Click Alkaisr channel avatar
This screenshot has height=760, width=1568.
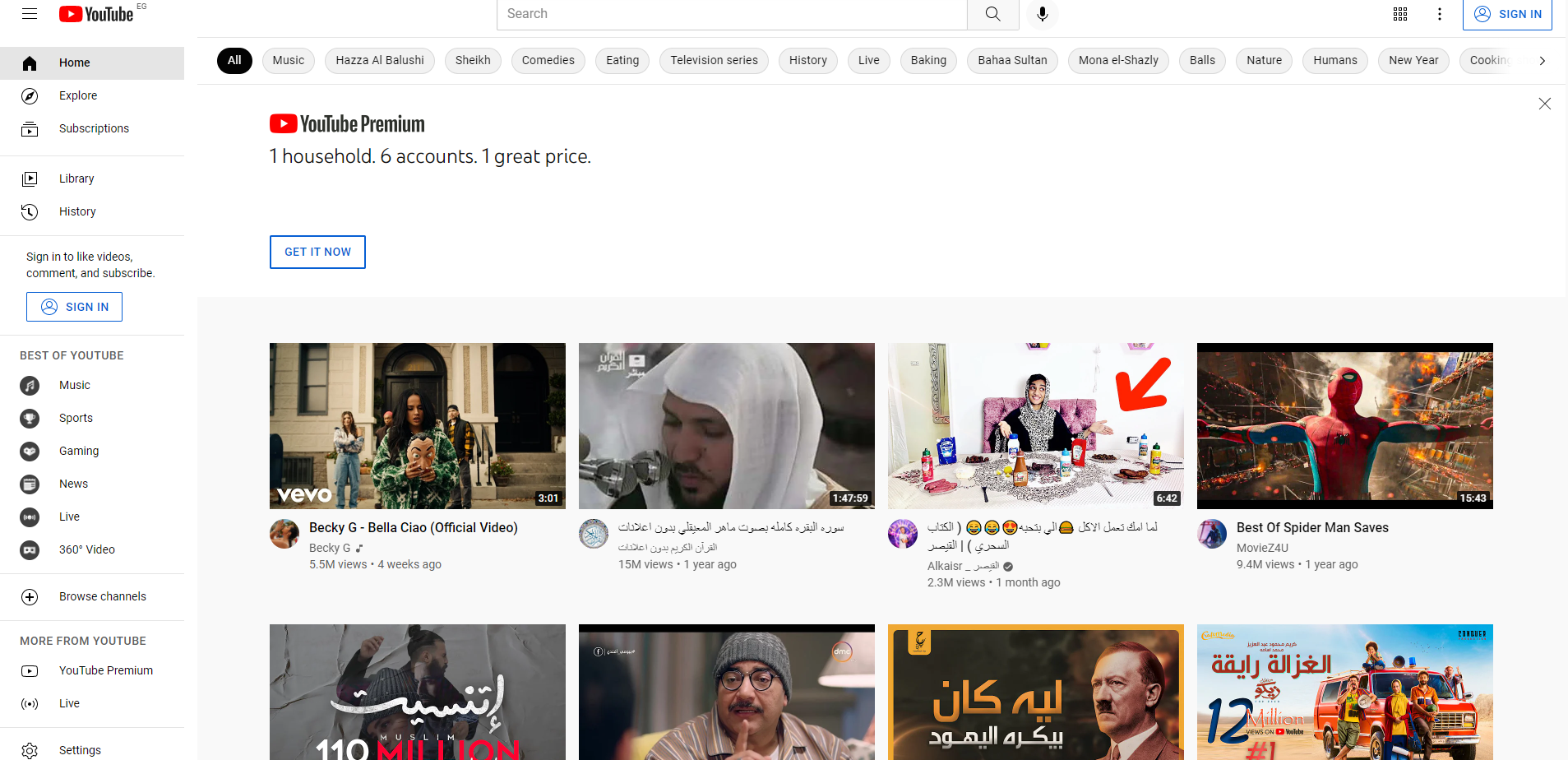coord(903,534)
